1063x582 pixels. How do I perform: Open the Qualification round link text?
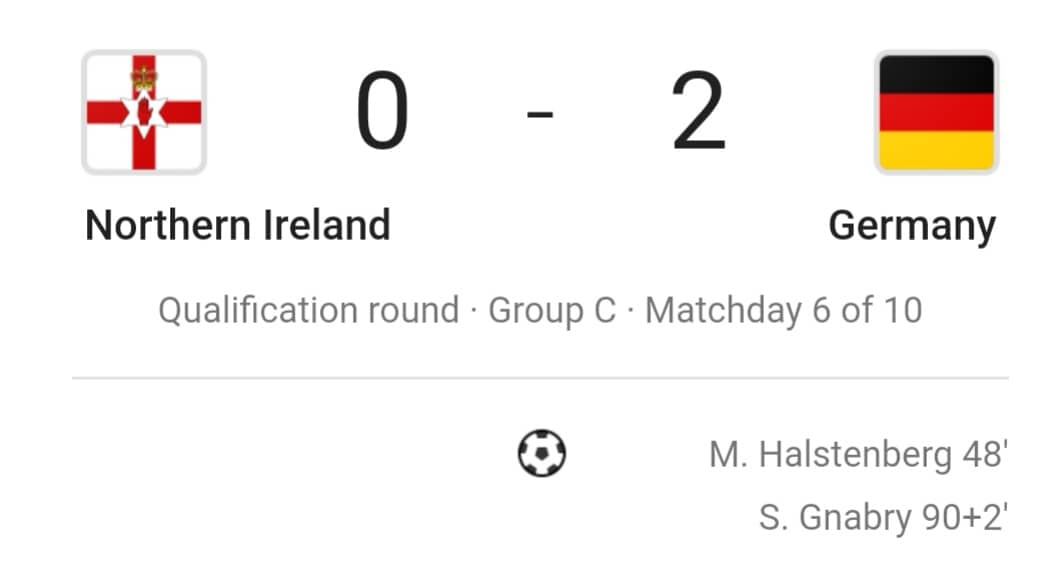(309, 311)
